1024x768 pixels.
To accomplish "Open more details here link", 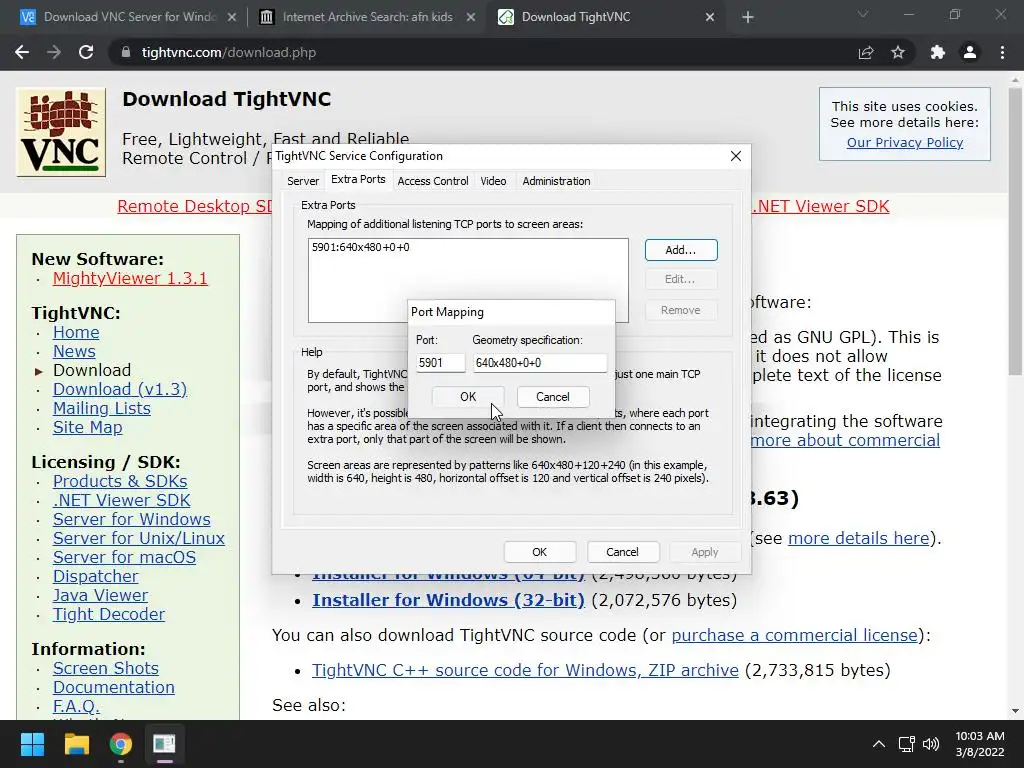I will [x=858, y=538].
